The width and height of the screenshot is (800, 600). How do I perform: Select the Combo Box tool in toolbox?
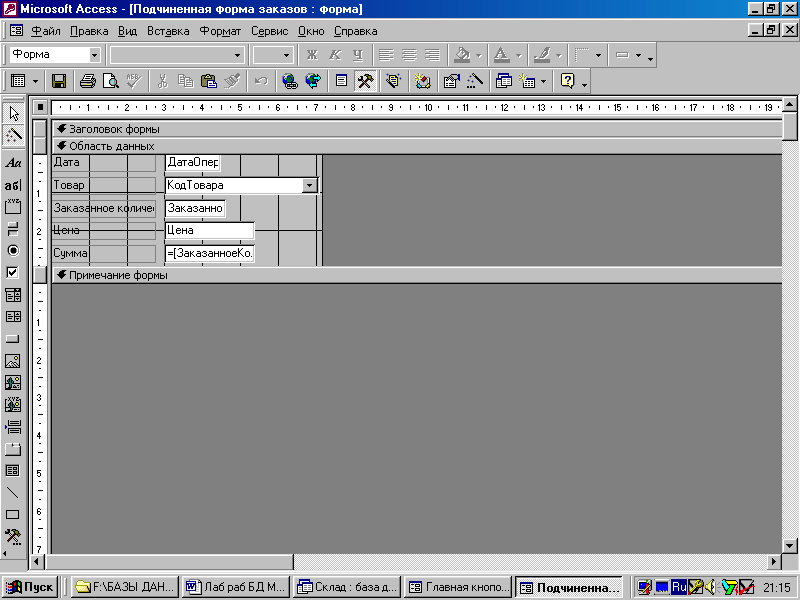[x=13, y=295]
